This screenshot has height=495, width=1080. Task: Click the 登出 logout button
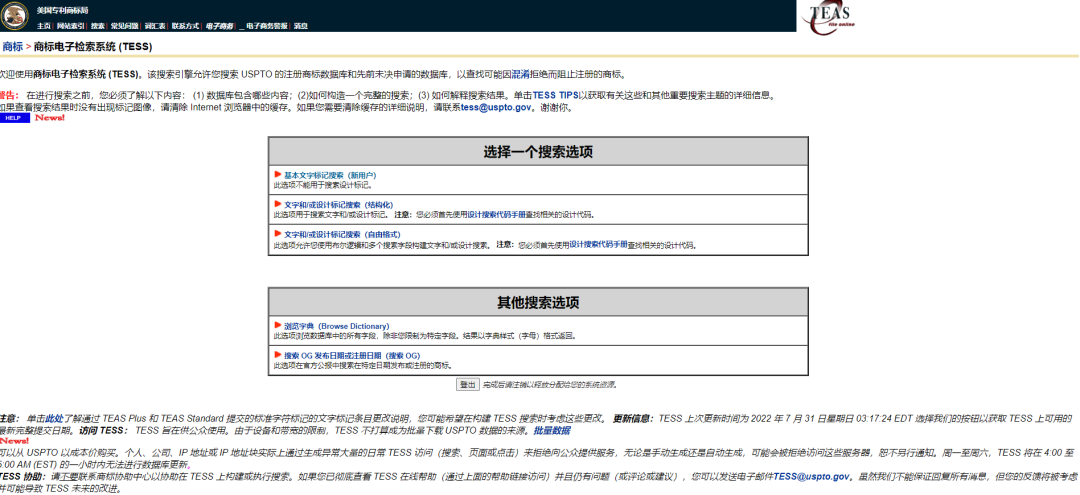[468, 385]
